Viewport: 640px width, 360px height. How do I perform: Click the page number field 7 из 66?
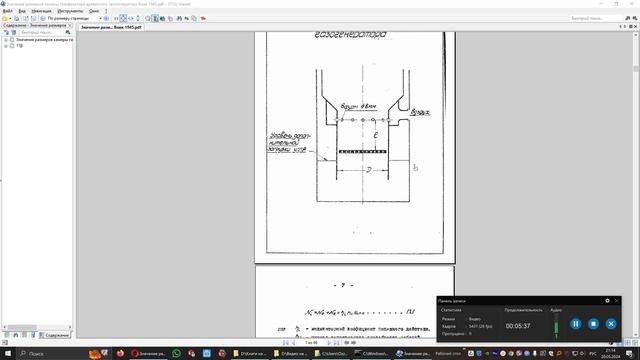(x=311, y=343)
